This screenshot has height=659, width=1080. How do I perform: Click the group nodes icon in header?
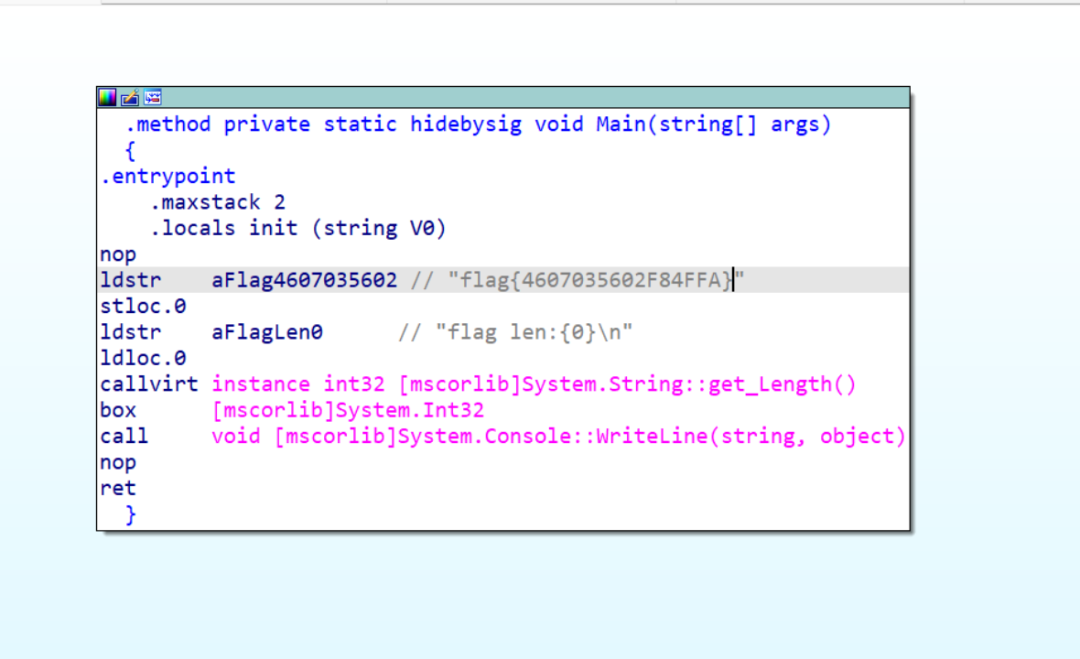coord(152,98)
